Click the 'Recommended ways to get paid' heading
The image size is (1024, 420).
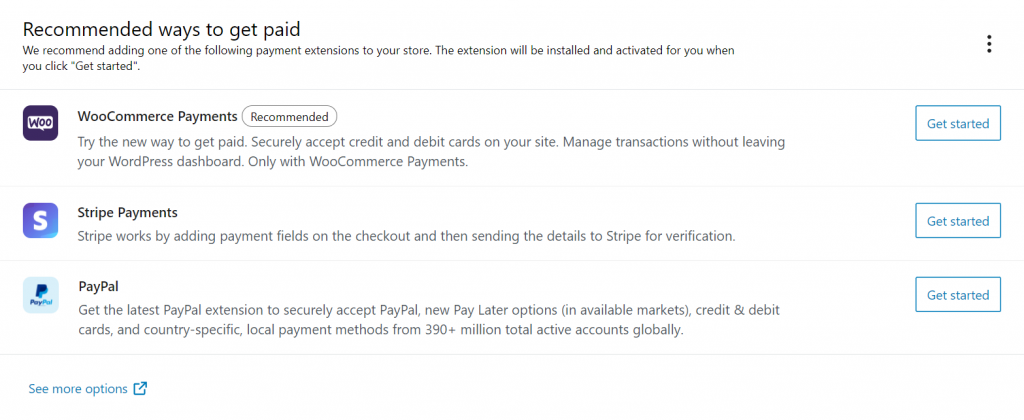161,29
